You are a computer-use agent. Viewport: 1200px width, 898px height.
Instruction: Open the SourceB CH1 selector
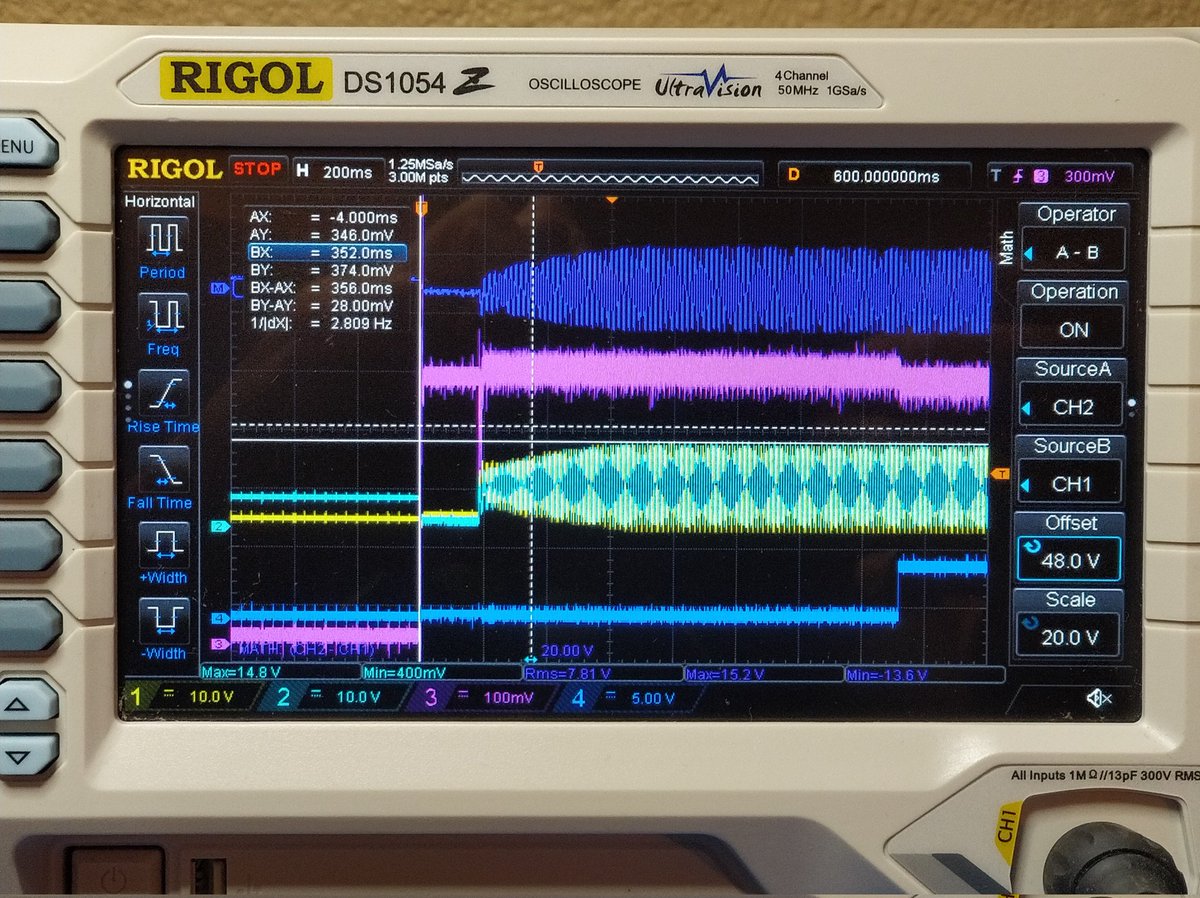tap(1070, 467)
